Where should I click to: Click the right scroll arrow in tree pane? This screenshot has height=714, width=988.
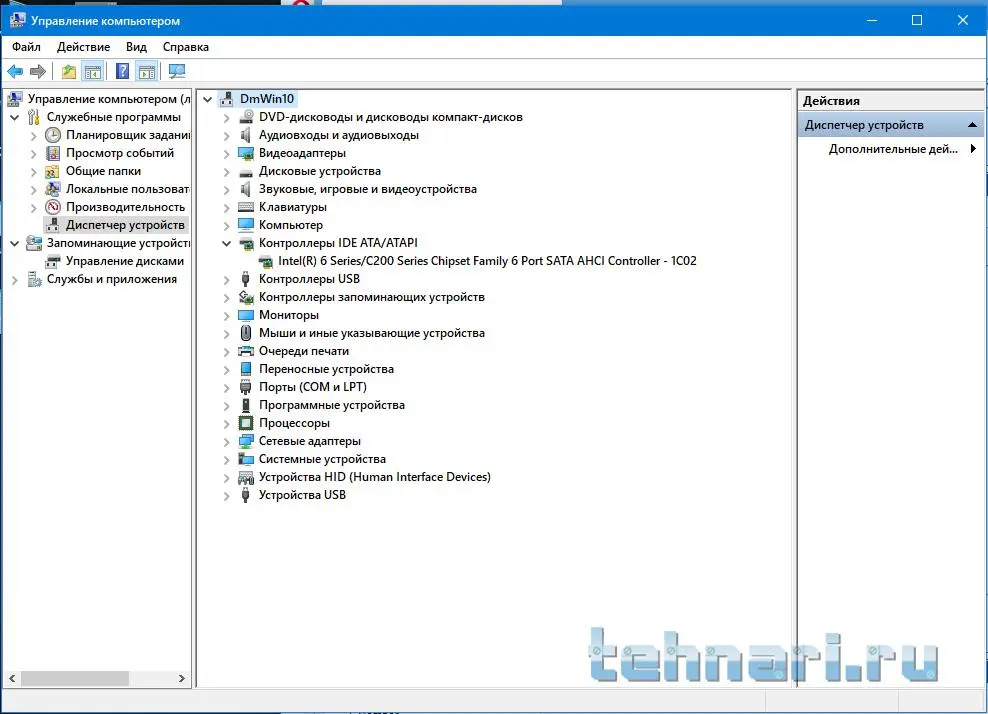(x=181, y=679)
